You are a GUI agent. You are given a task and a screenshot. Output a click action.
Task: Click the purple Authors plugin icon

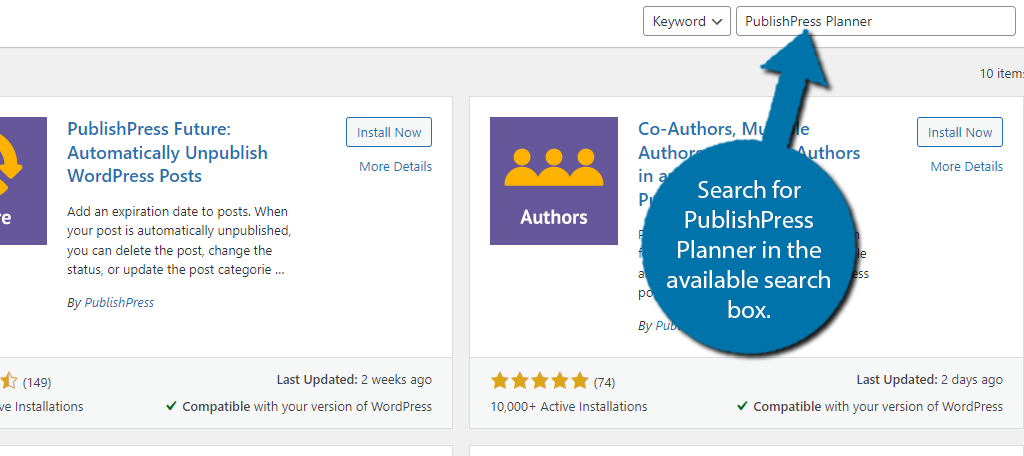pyautogui.click(x=554, y=181)
